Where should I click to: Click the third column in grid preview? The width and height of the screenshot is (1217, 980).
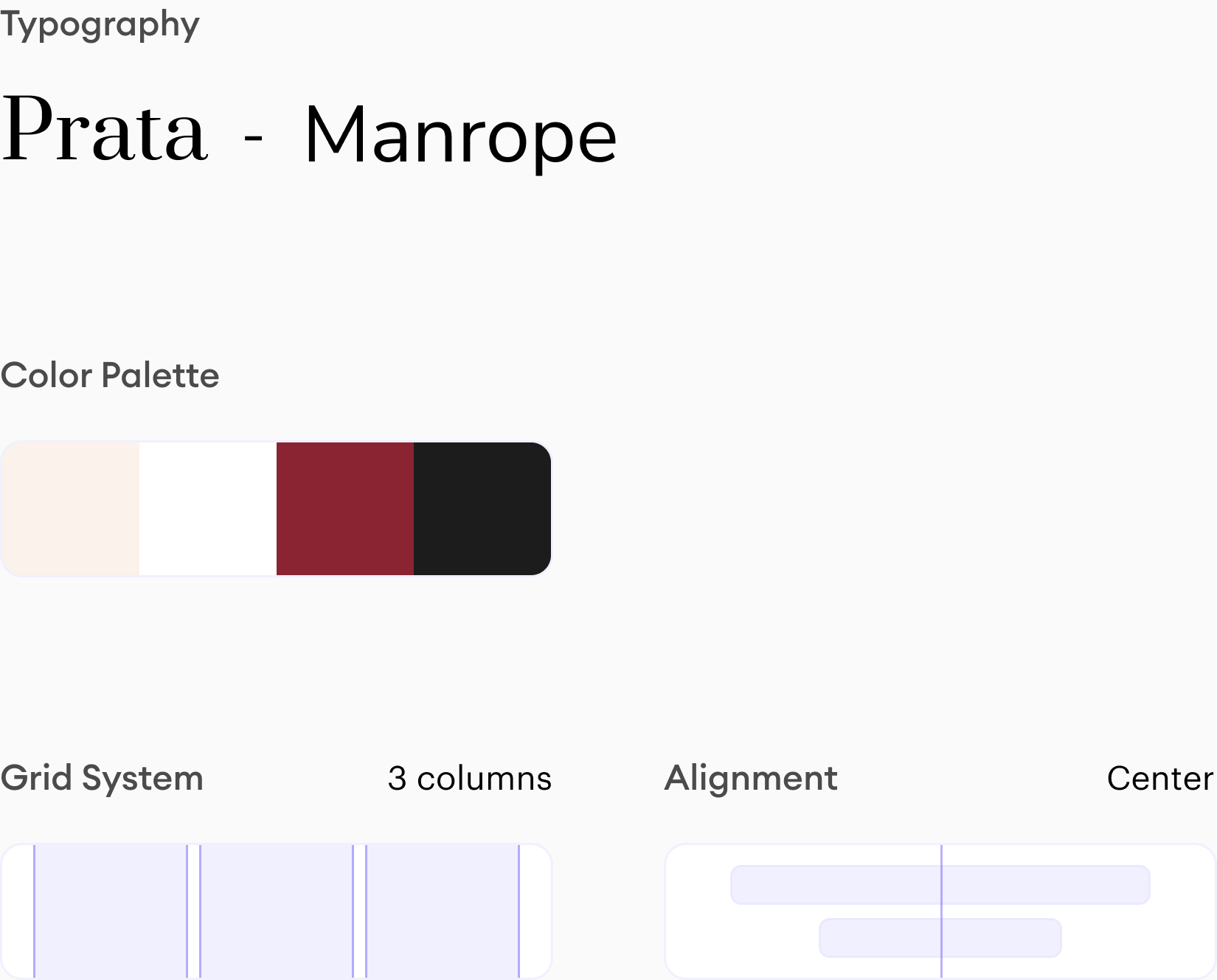[443, 911]
